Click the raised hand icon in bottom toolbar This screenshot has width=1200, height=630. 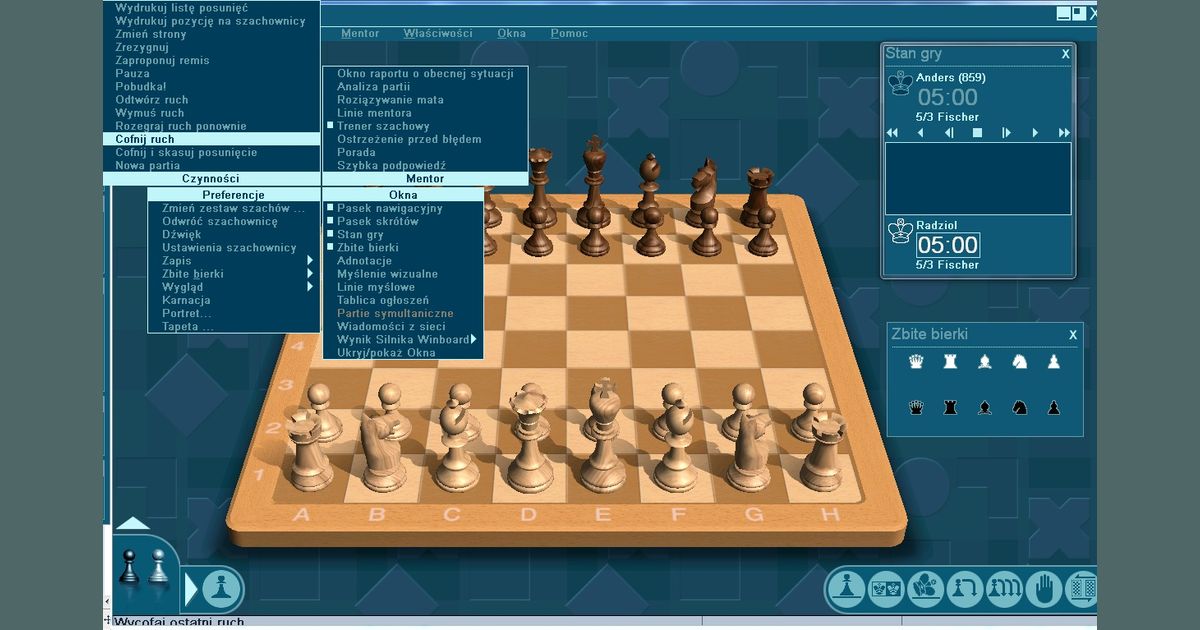click(x=1044, y=587)
